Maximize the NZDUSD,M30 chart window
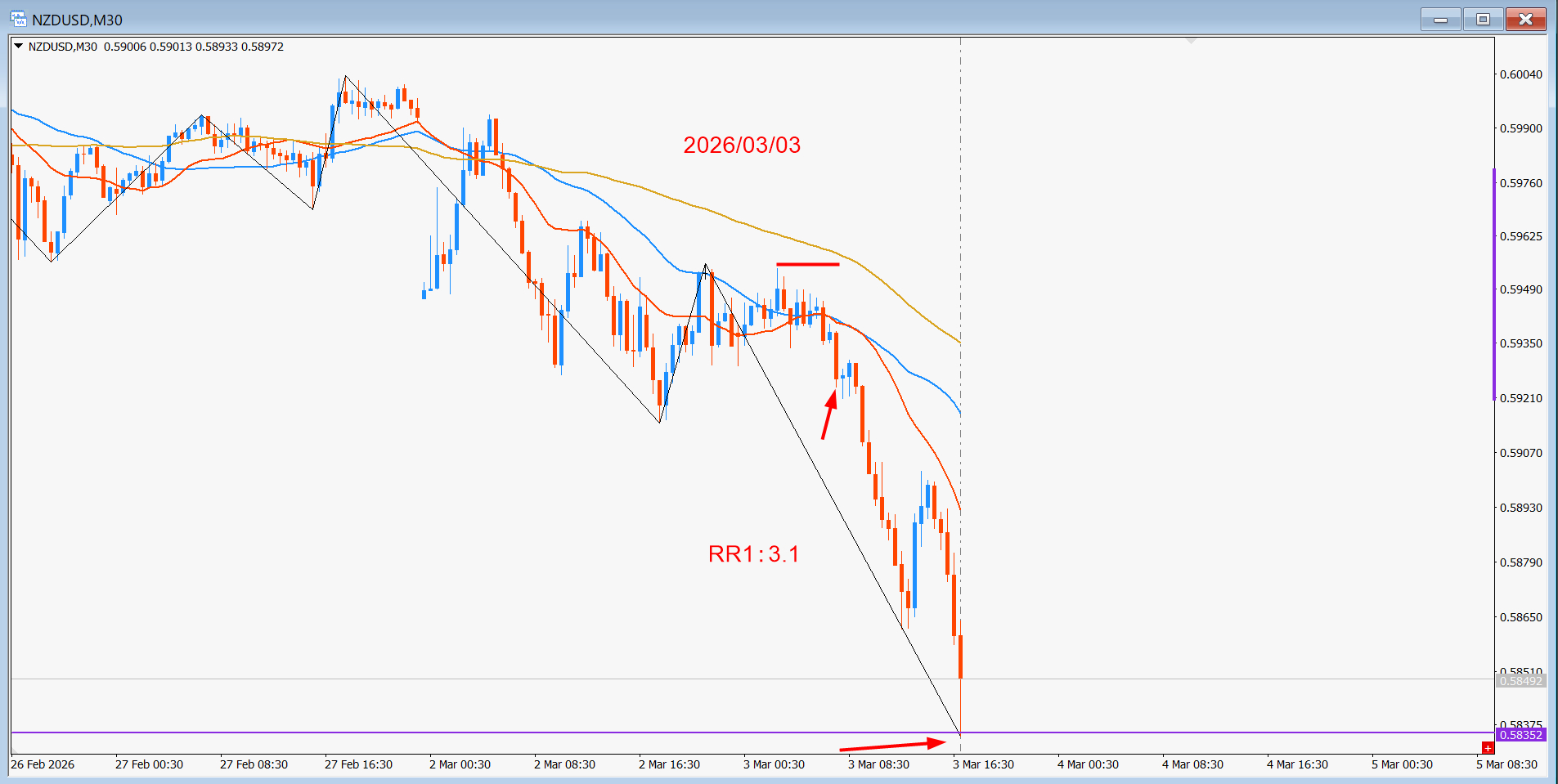The height and width of the screenshot is (784, 1558). [x=1483, y=19]
